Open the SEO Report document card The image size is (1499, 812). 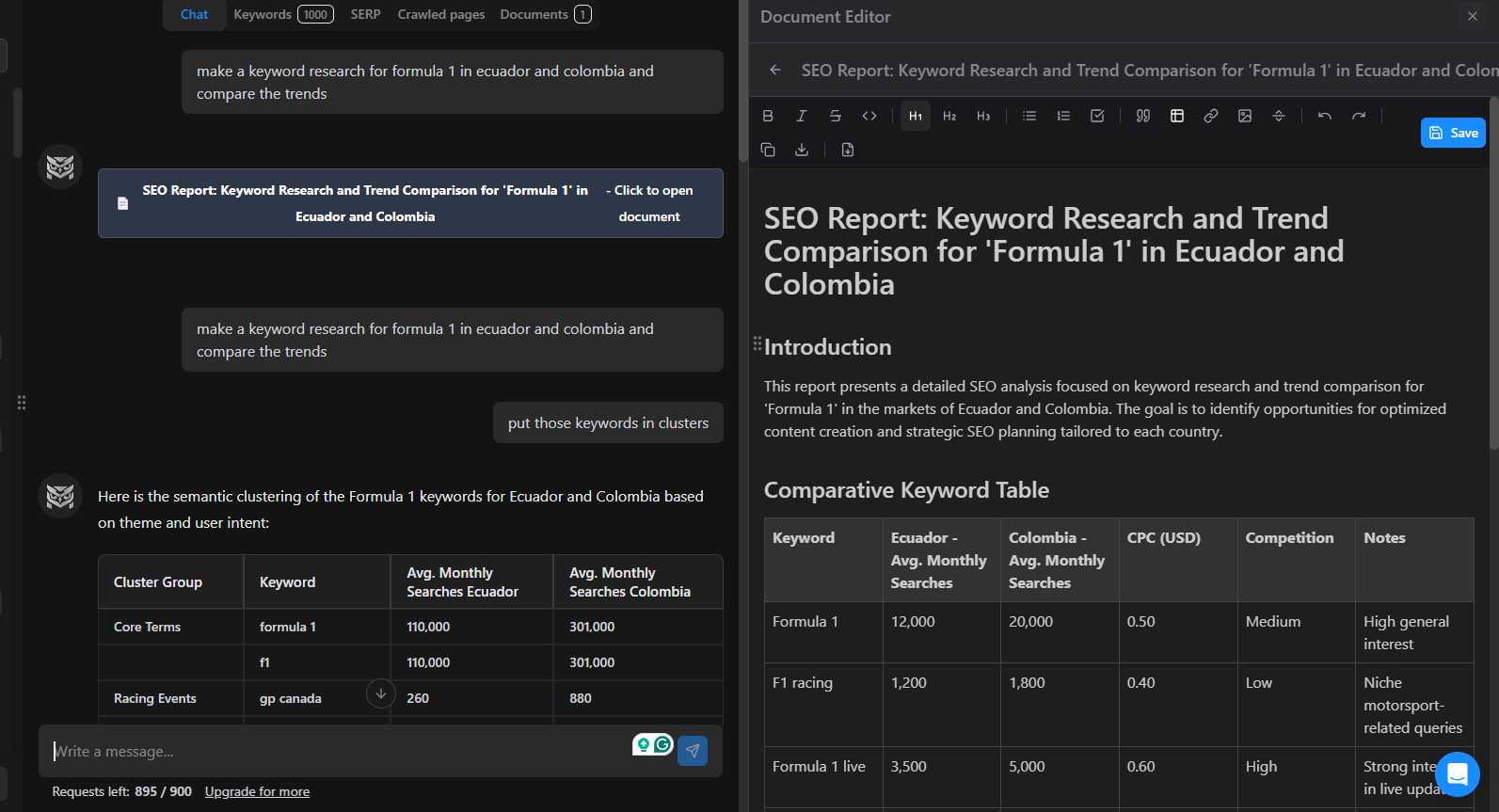point(410,203)
